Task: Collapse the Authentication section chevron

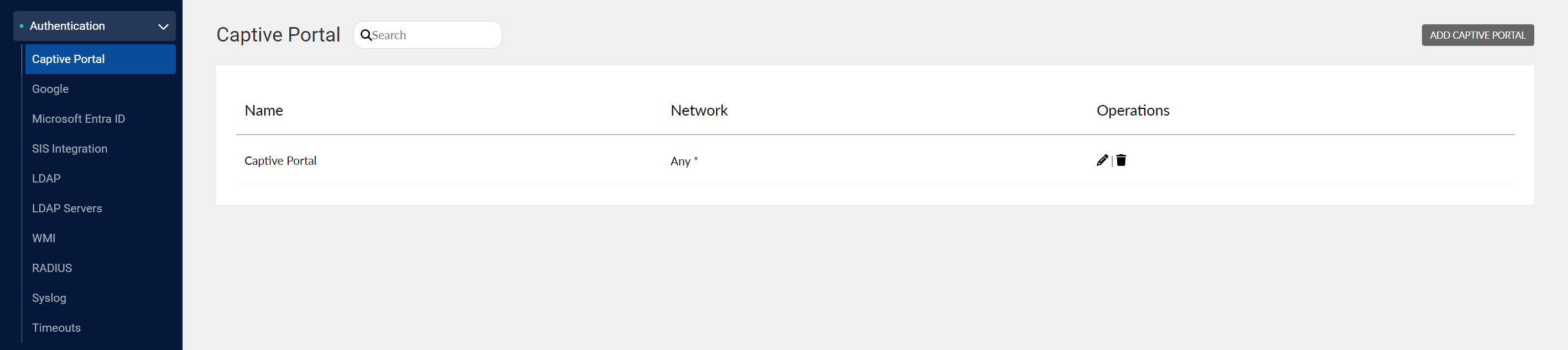Action: point(163,27)
